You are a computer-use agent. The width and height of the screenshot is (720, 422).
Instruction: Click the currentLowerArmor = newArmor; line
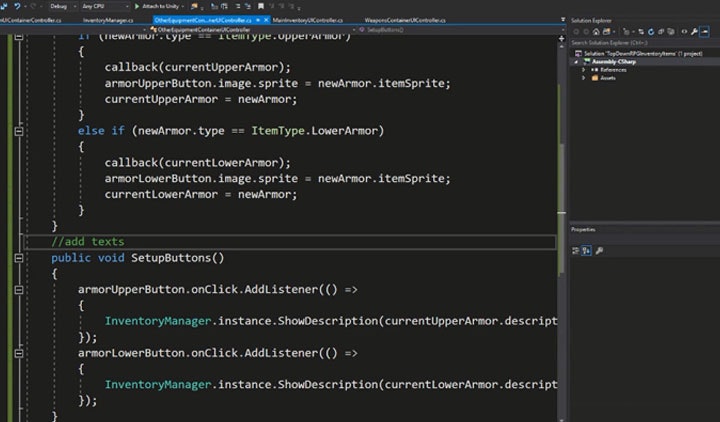point(201,195)
